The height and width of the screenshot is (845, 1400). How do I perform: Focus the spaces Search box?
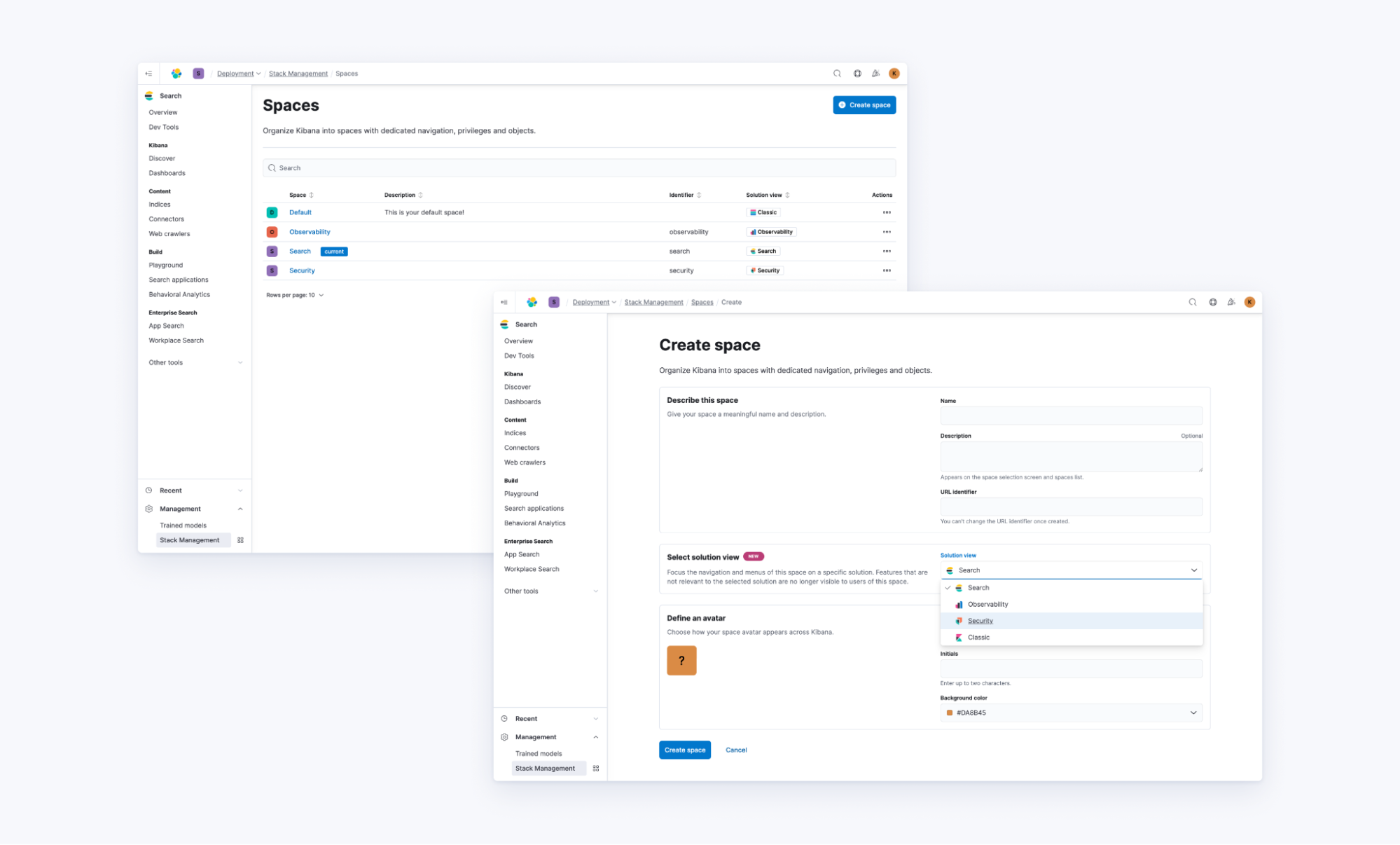pyautogui.click(x=579, y=168)
